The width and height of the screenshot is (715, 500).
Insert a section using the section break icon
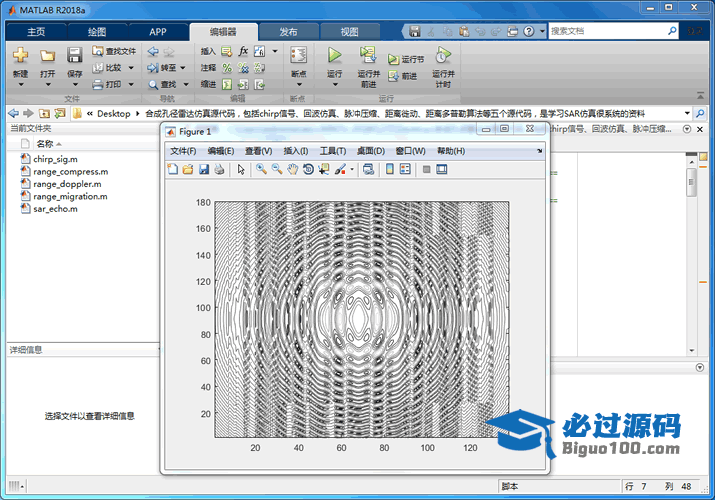(x=227, y=52)
